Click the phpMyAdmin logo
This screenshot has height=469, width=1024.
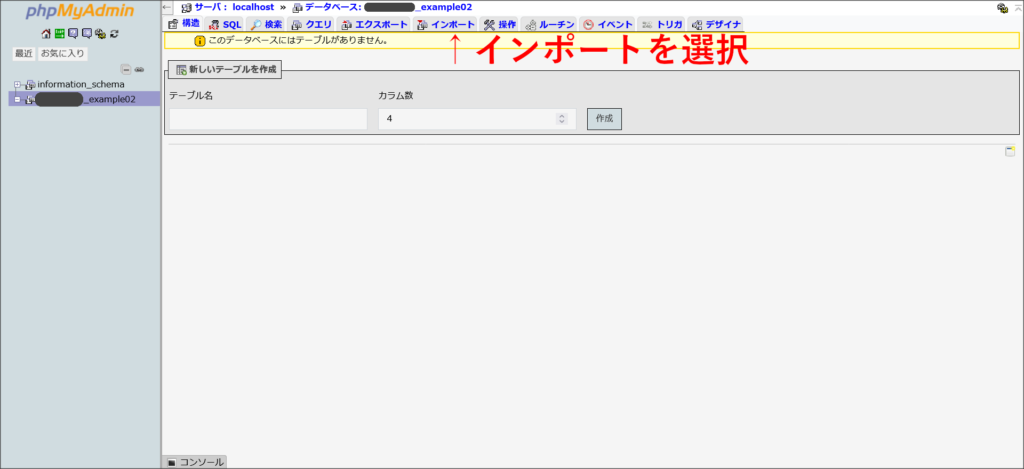click(x=80, y=12)
